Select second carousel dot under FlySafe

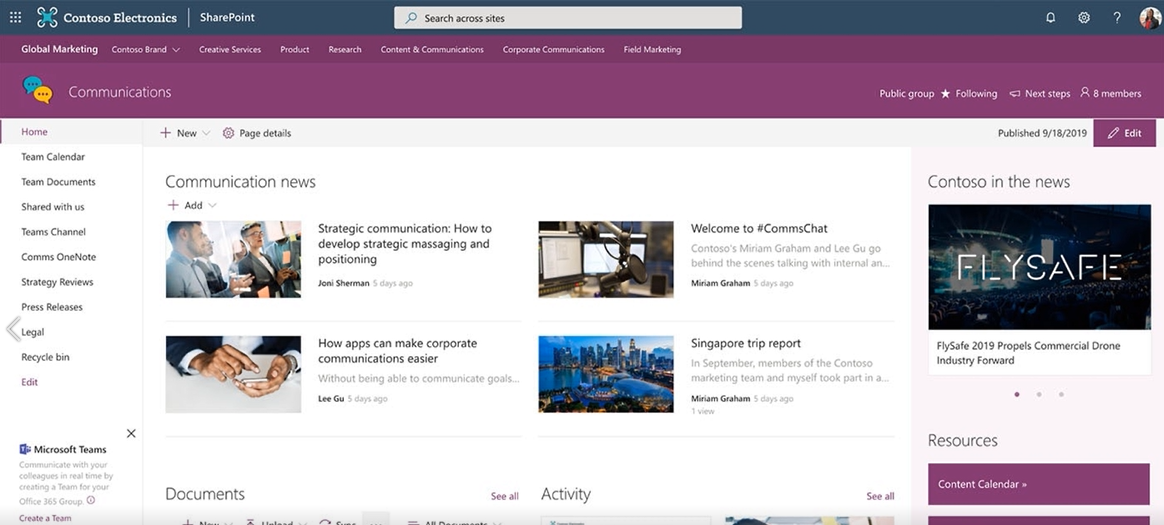pyautogui.click(x=1039, y=394)
